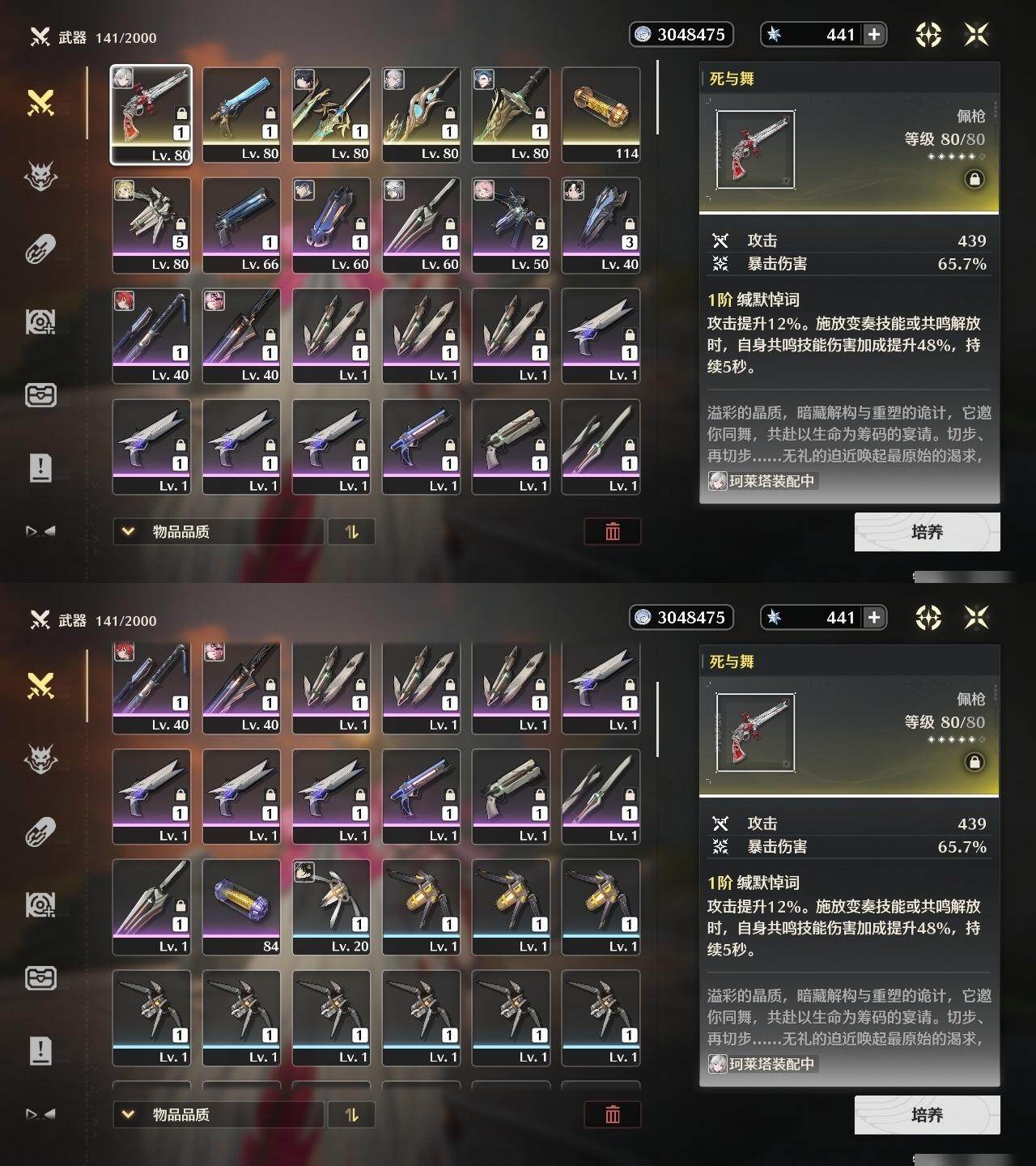1036x1166 pixels.
Task: Expand the 物品品质 sort dropdown in top panel
Action: point(219,531)
